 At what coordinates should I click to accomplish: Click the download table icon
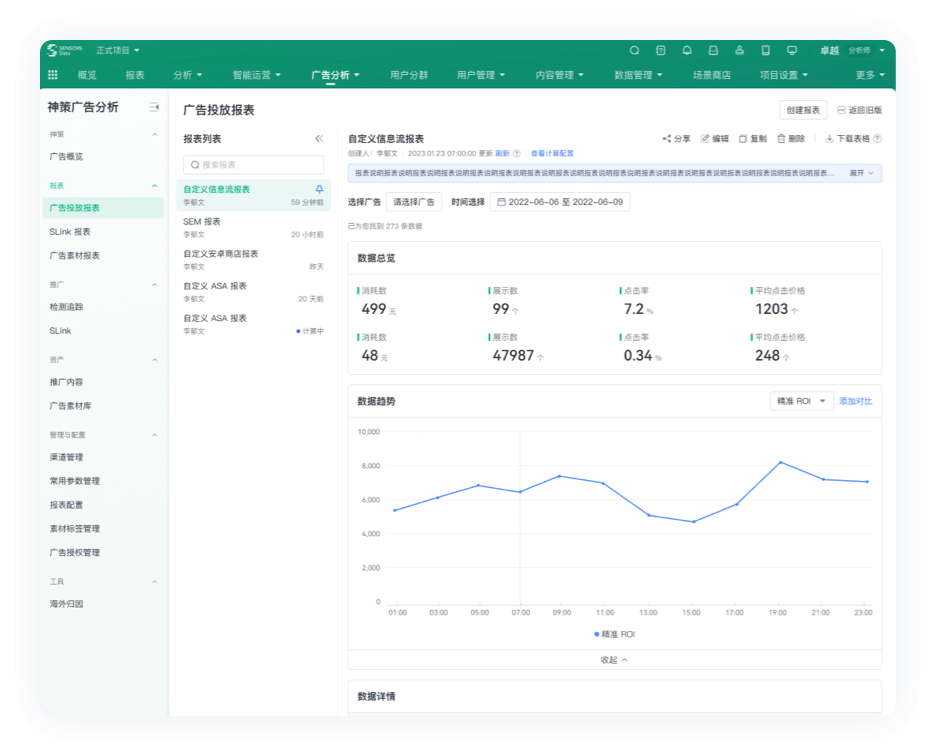pos(829,139)
